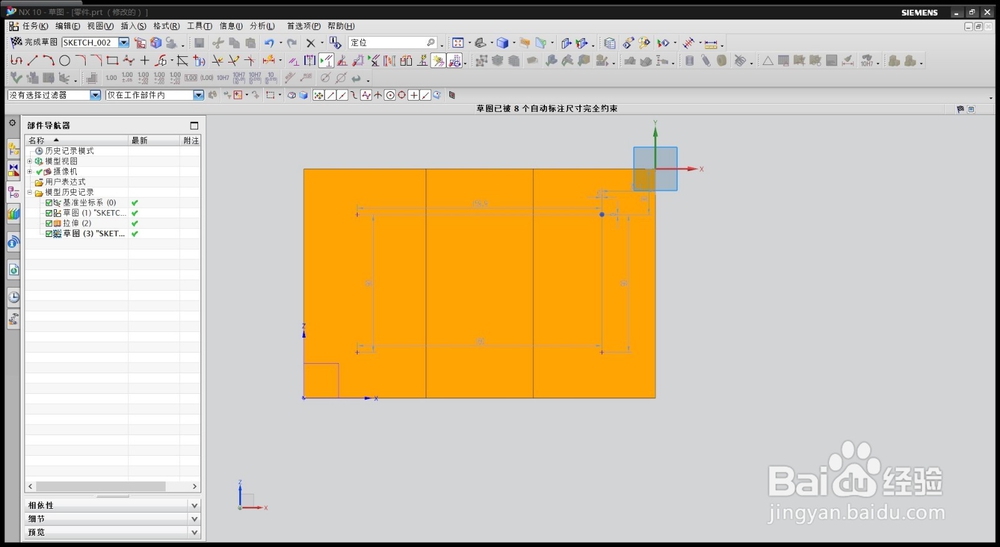The width and height of the screenshot is (1000, 547).
Task: Click the 定位 command finder field
Action: pos(393,43)
